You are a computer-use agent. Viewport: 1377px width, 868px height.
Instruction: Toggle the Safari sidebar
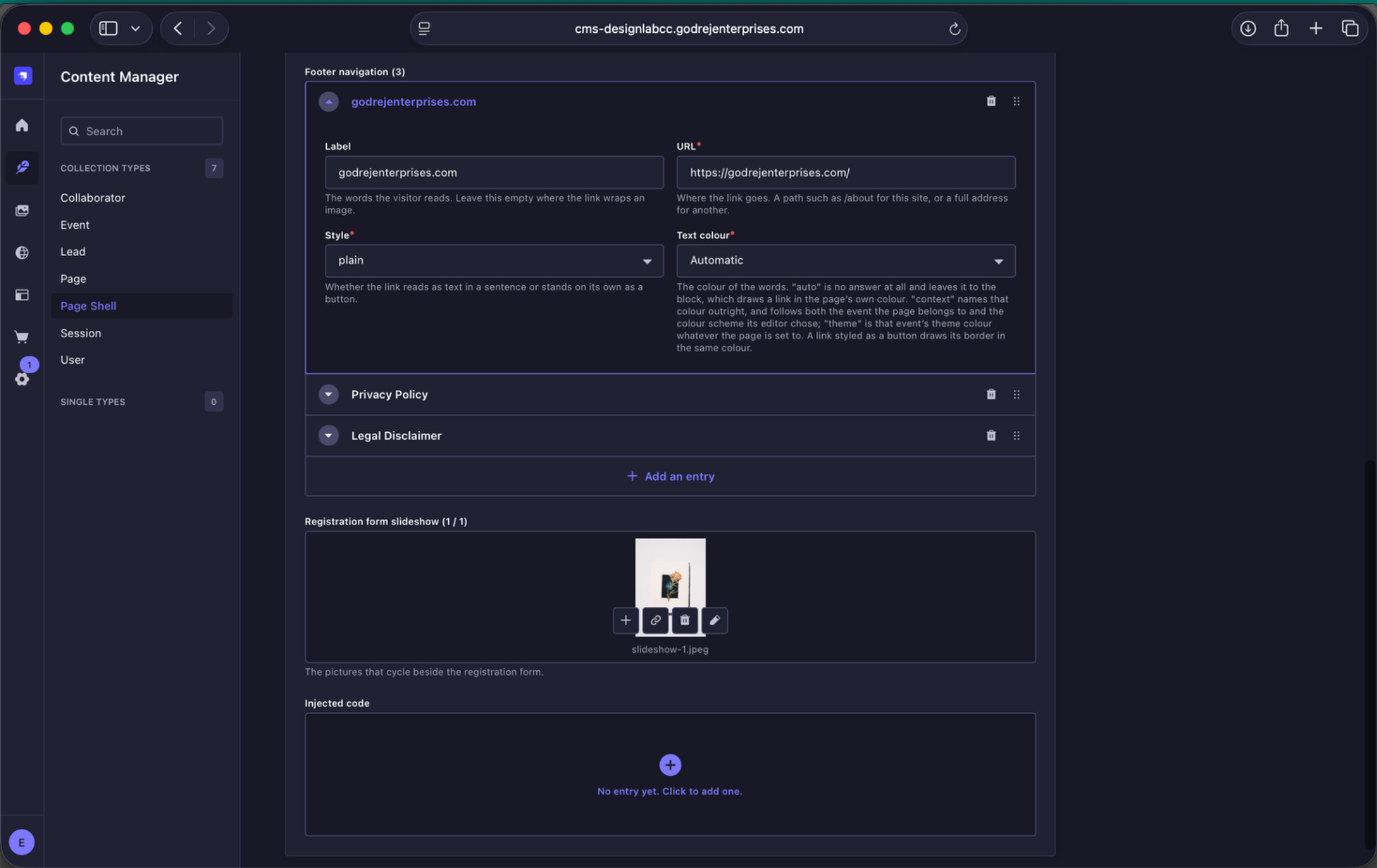tap(108, 28)
